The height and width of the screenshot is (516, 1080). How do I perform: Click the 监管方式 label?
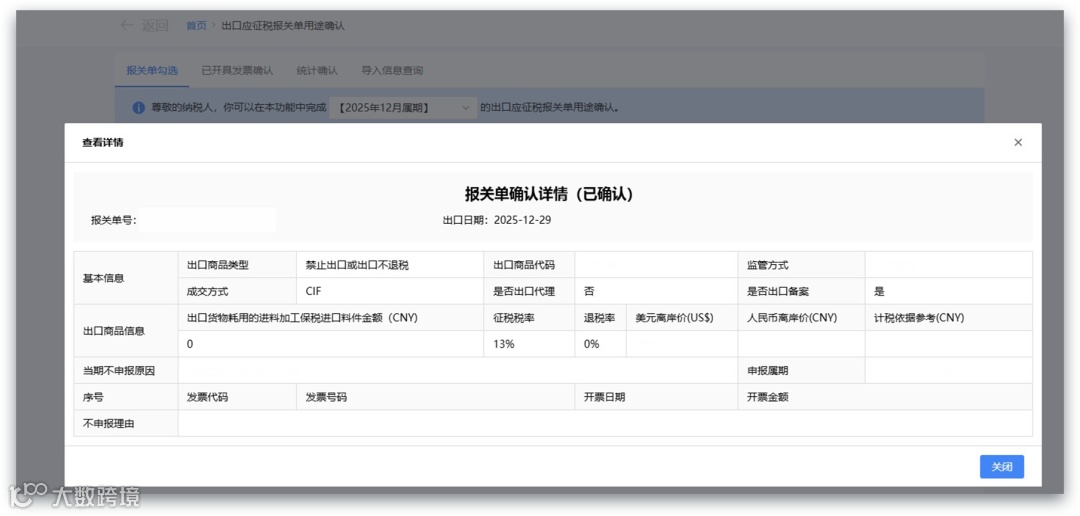pos(767,265)
